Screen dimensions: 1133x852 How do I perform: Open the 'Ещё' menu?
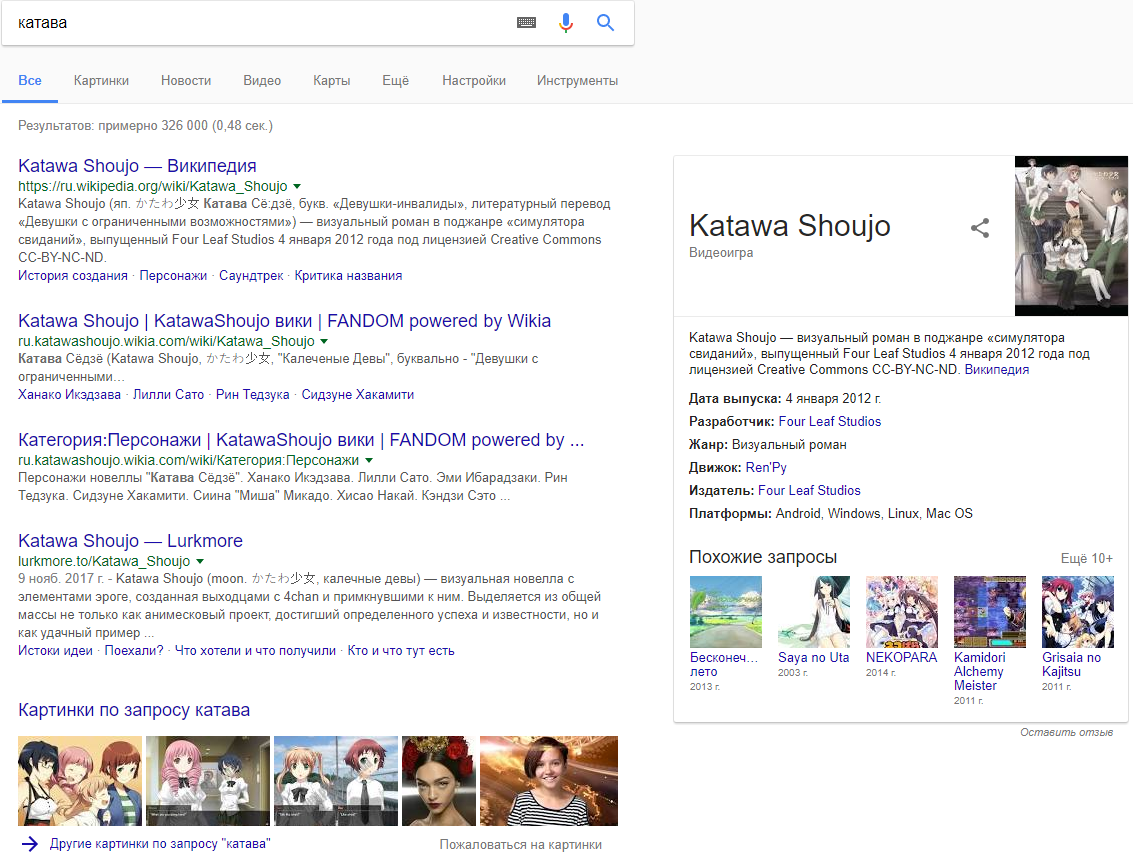click(x=395, y=80)
